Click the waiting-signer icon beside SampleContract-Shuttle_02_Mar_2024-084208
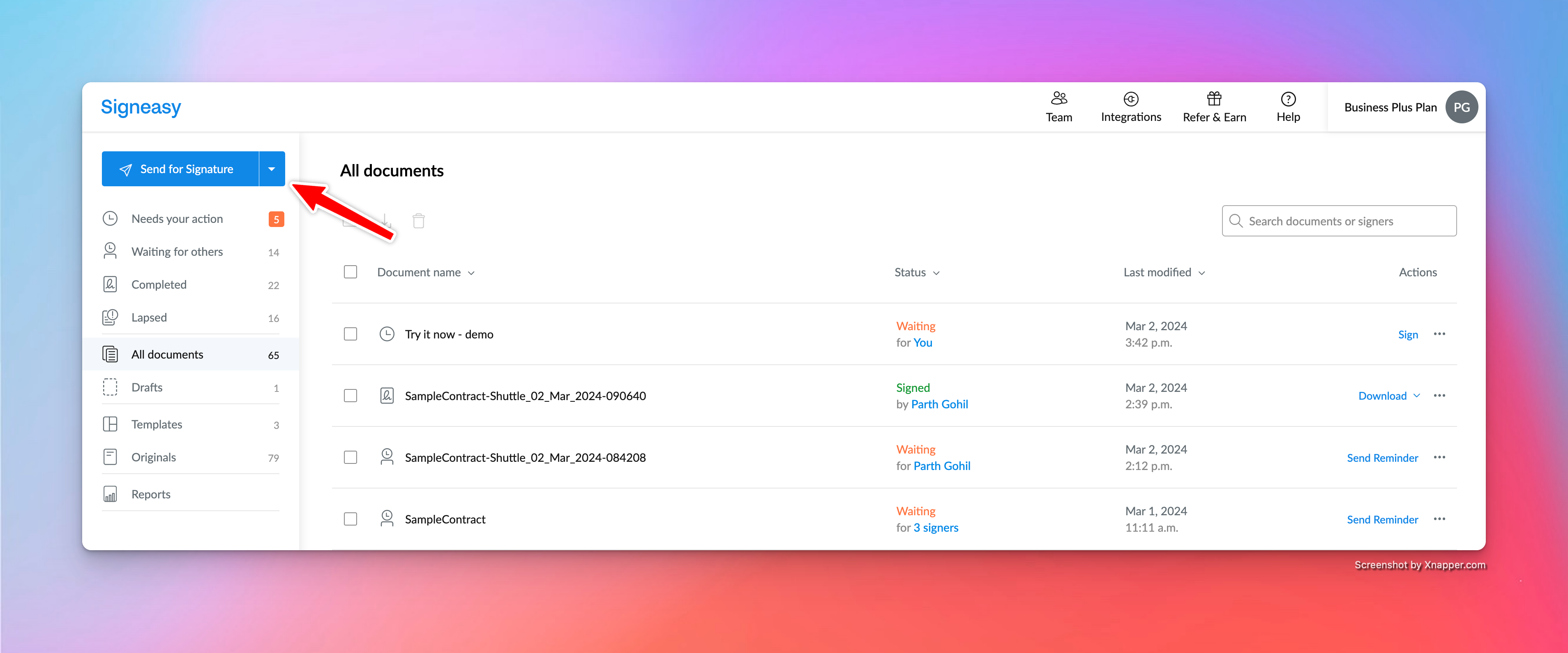Viewport: 1568px width, 653px height. coord(387,457)
